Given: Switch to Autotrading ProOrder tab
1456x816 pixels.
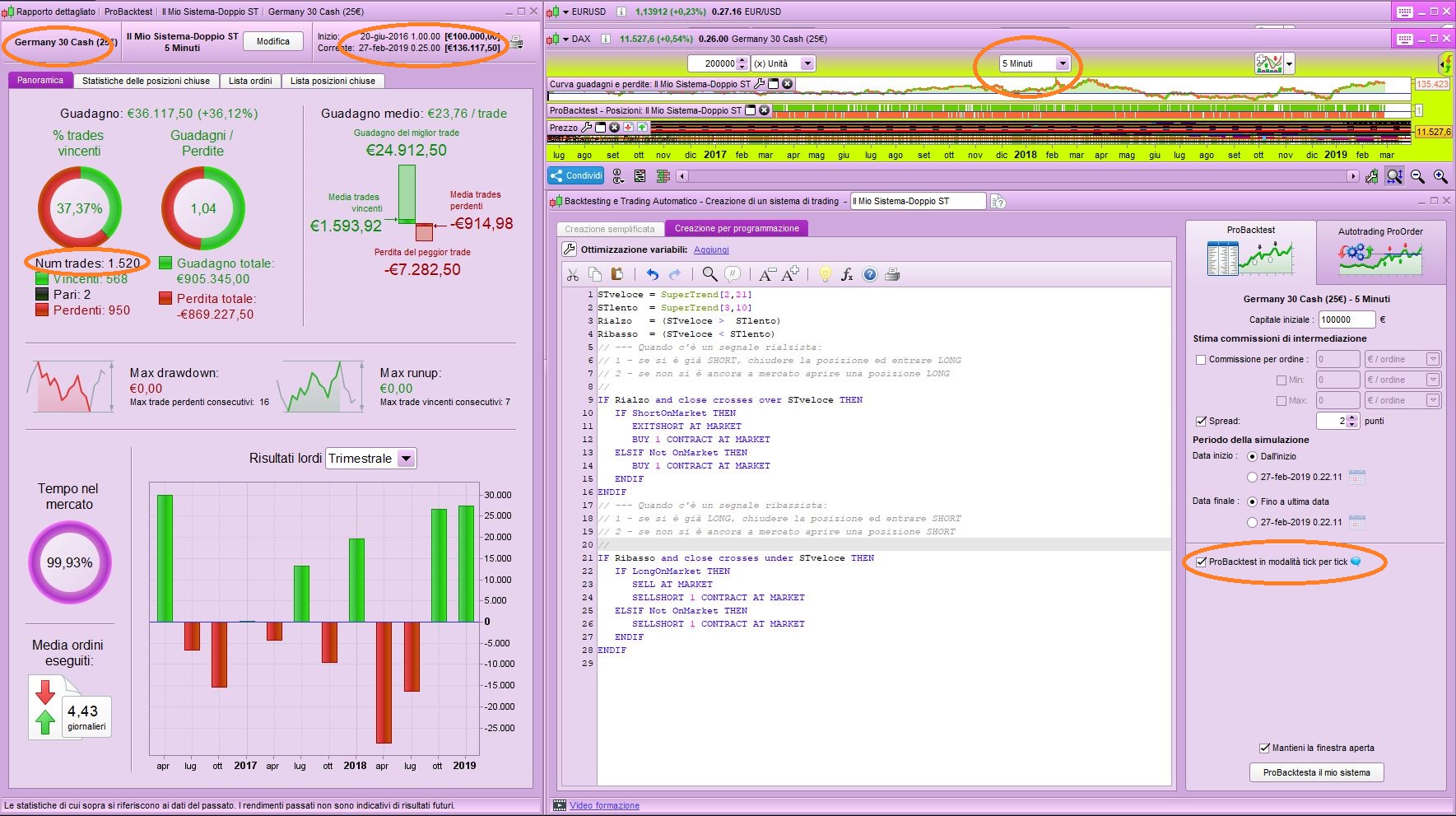Looking at the screenshot, I should click(1380, 254).
